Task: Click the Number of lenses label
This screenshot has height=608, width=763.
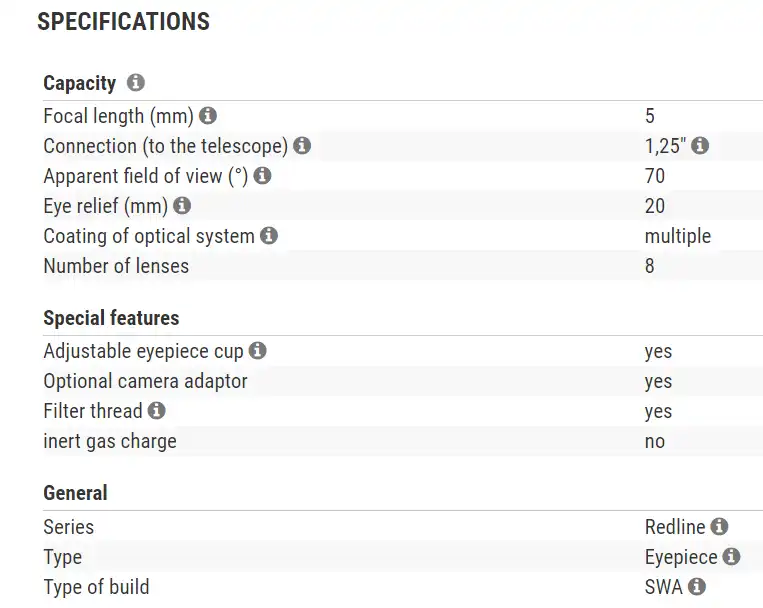Action: pos(116,266)
